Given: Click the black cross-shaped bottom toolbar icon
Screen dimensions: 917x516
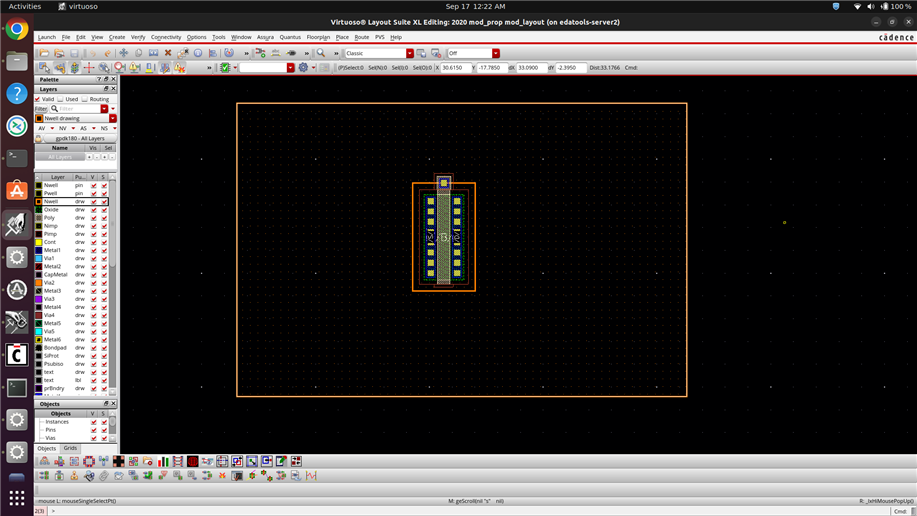Looking at the screenshot, I should click(119, 462).
